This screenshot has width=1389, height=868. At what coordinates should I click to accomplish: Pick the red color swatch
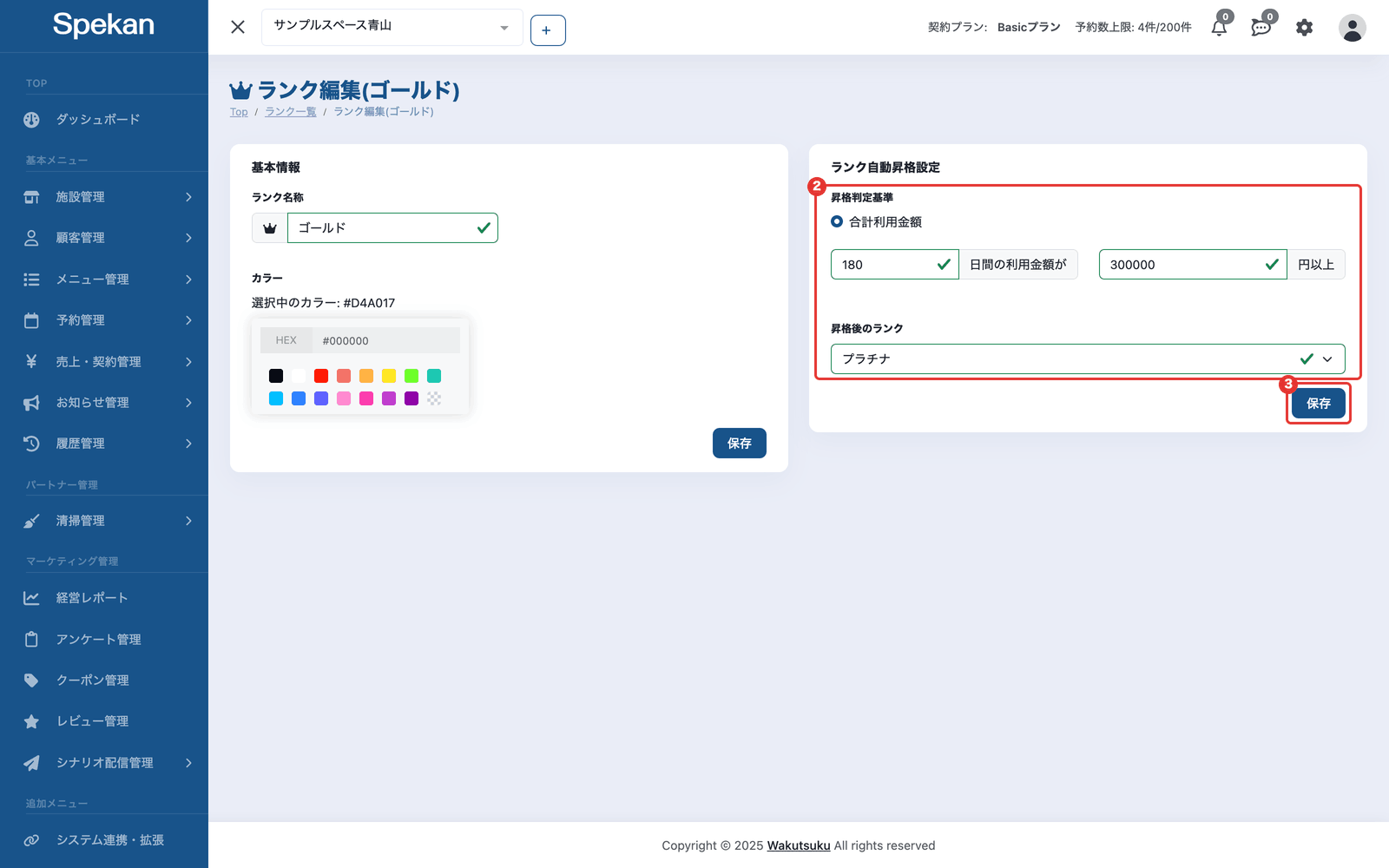click(321, 376)
